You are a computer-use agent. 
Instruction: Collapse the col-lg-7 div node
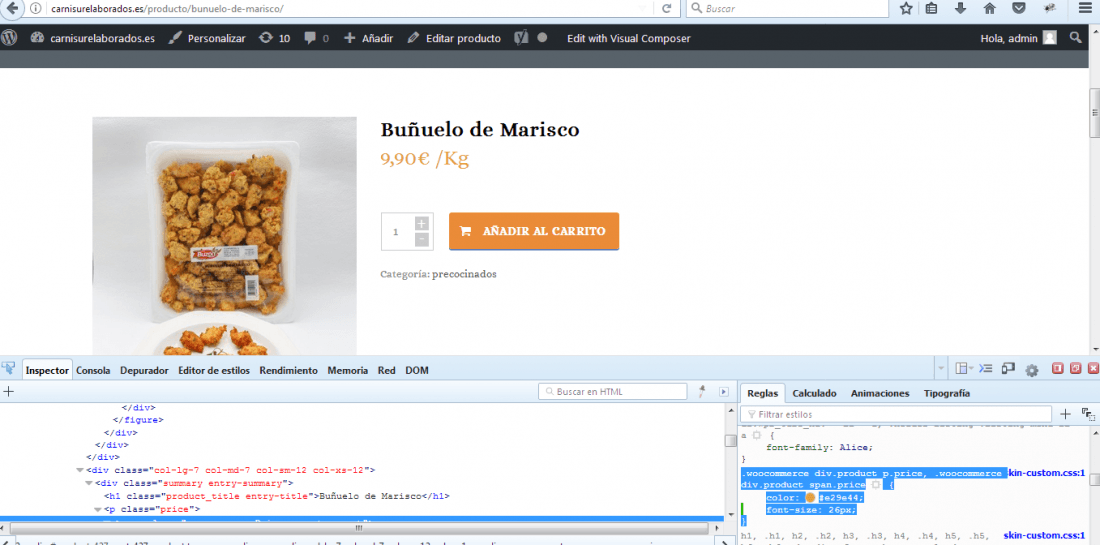(80, 470)
